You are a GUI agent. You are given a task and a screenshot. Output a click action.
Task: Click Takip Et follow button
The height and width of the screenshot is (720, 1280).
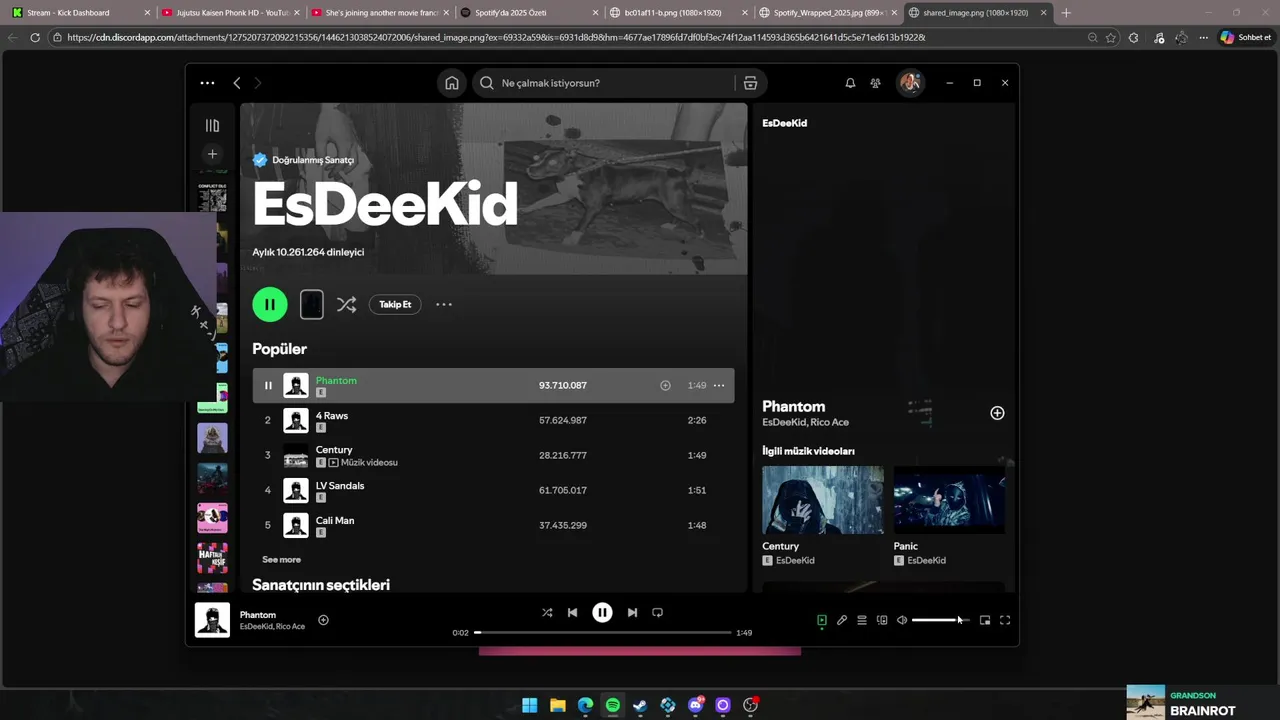pos(395,304)
